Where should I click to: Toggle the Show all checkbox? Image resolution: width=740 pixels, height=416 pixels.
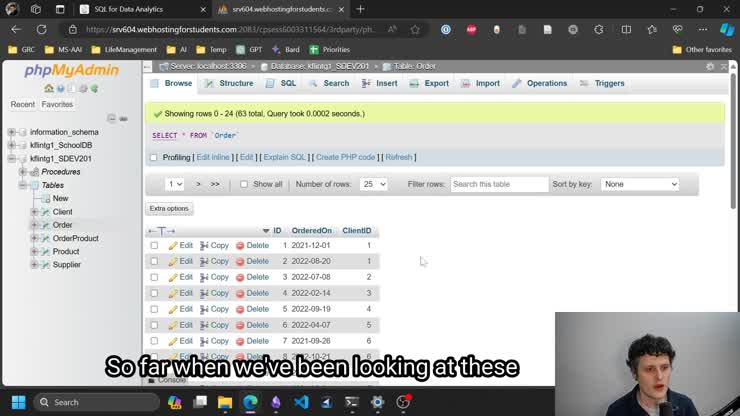pos(243,185)
